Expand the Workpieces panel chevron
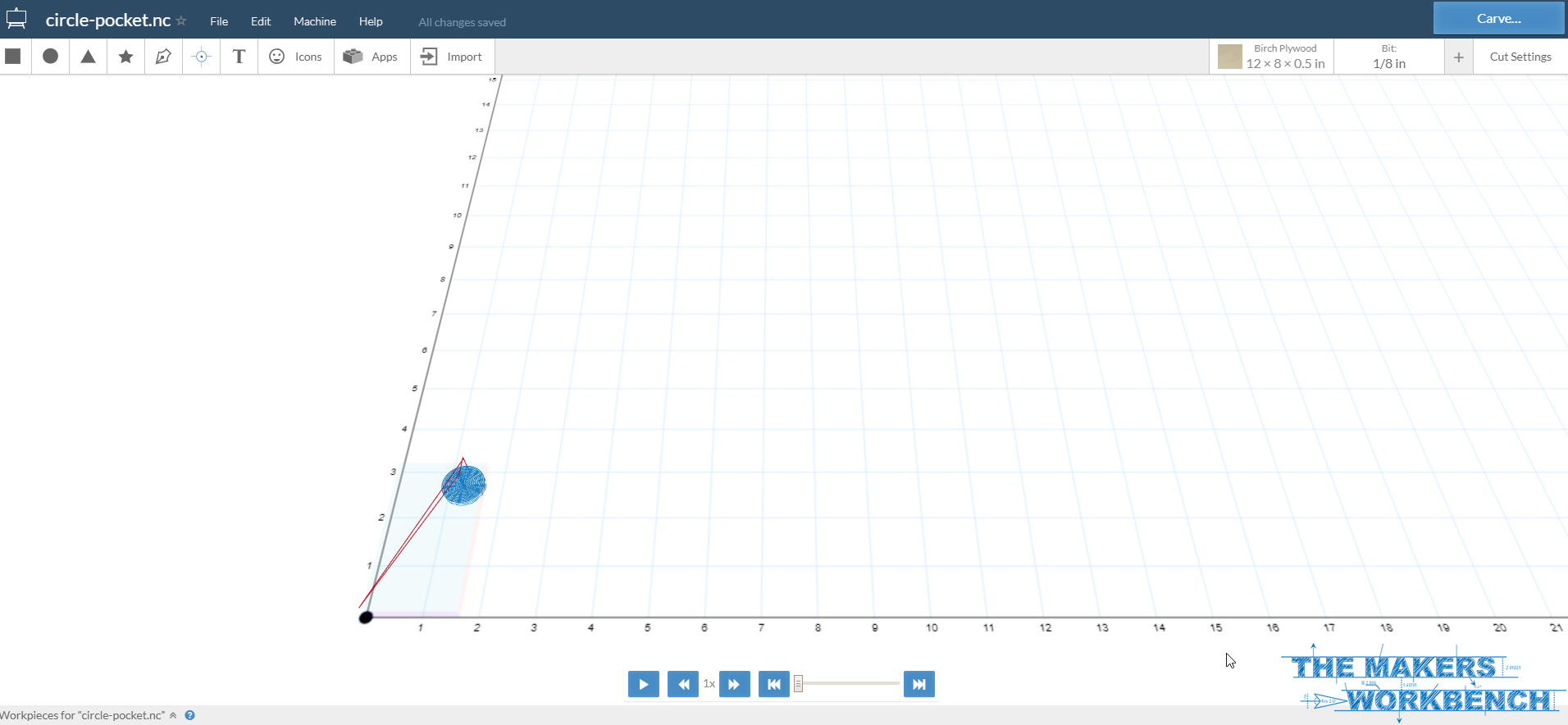The width and height of the screenshot is (1568, 725). (173, 715)
